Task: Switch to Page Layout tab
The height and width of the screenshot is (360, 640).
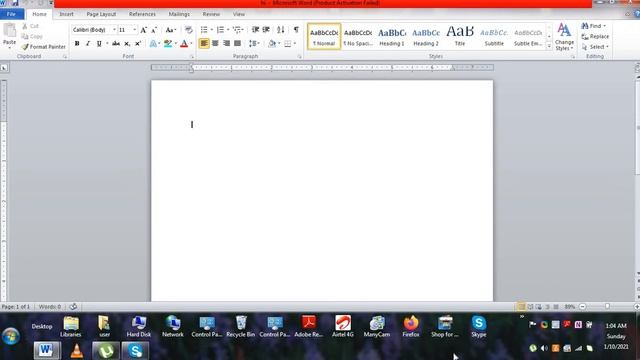Action: [101, 14]
